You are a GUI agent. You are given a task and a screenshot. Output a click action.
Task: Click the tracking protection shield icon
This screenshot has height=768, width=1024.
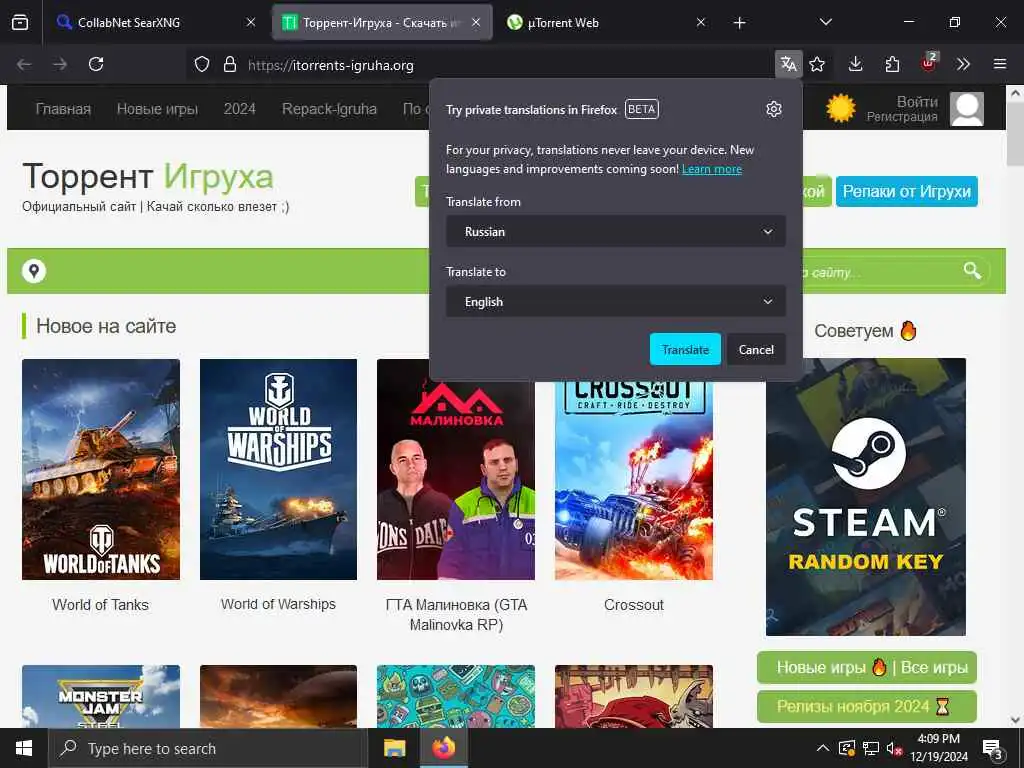[202, 64]
